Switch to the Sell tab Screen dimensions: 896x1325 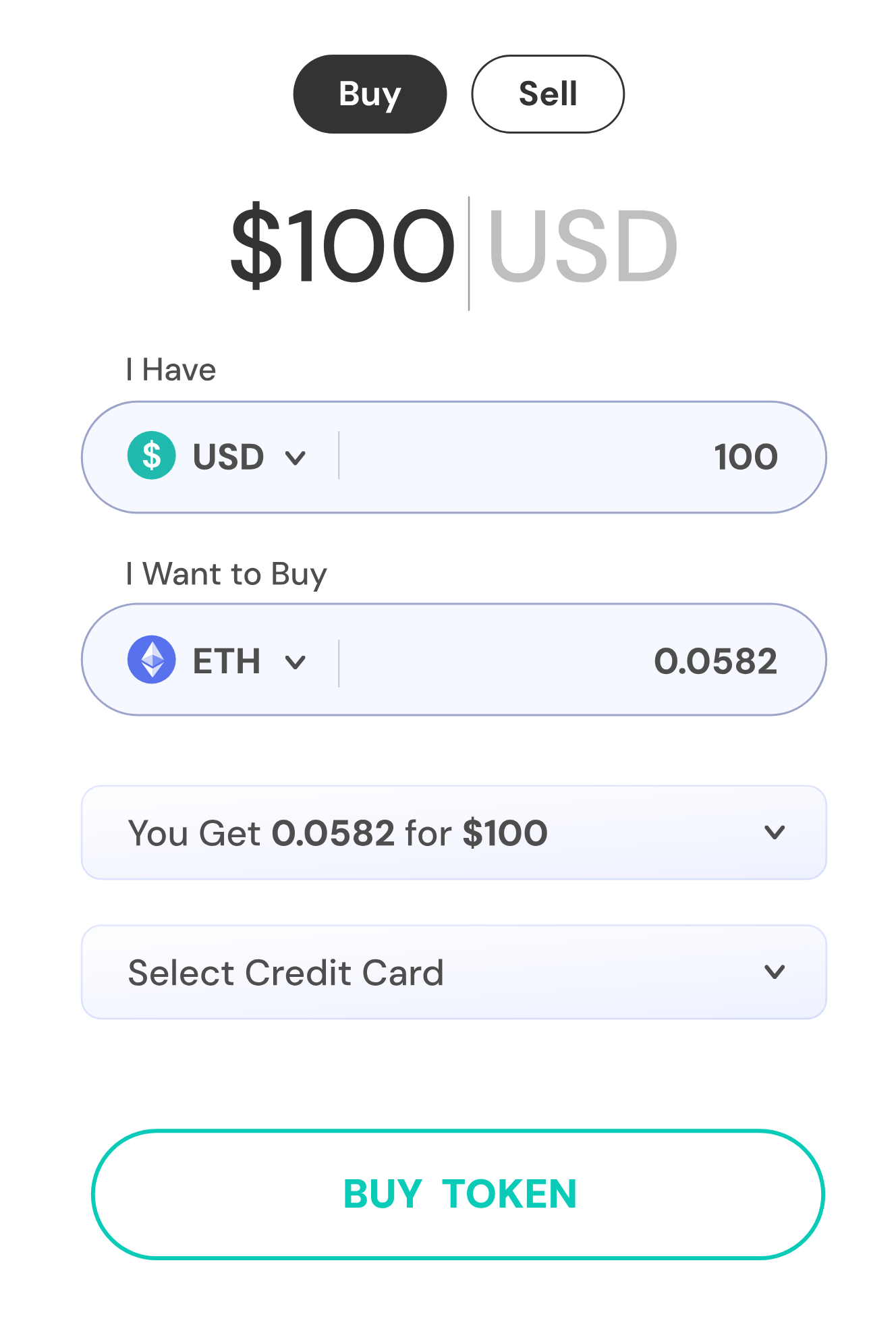(x=547, y=94)
